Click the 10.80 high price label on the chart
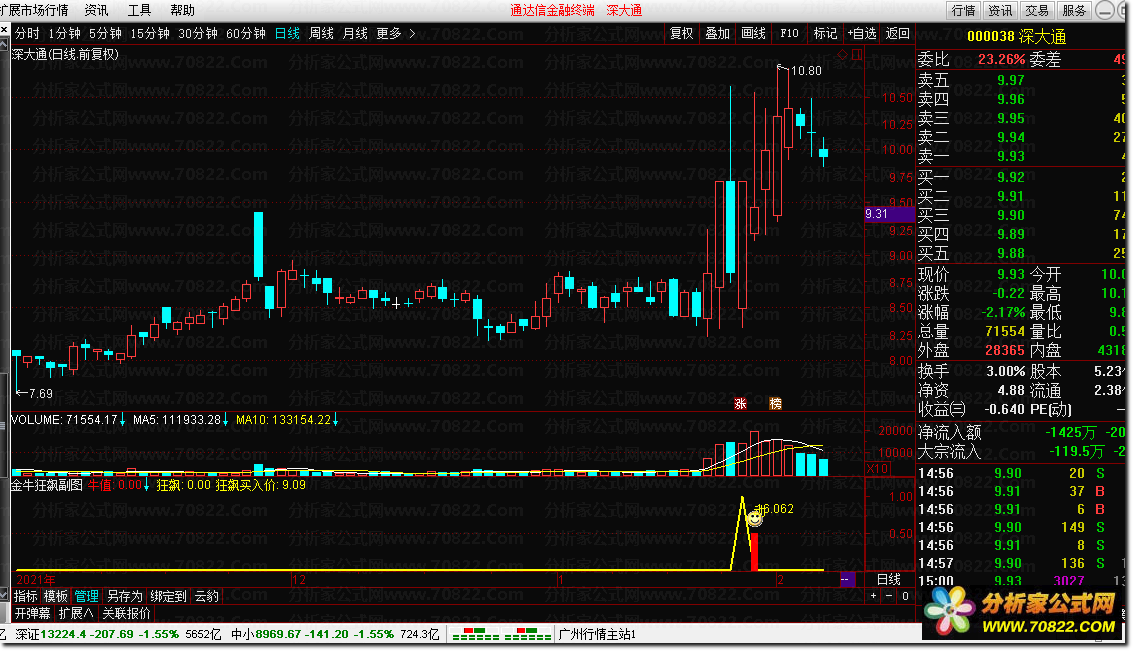This screenshot has height=651, width=1134. tap(806, 70)
